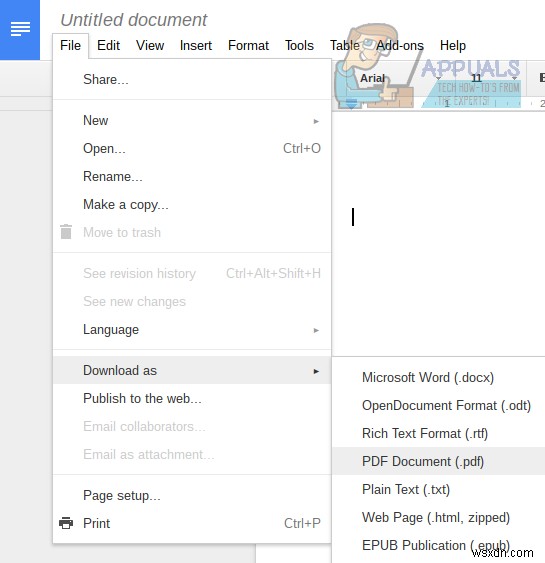Image resolution: width=545 pixels, height=563 pixels.
Task: Click in the document body area
Action: [x=438, y=233]
